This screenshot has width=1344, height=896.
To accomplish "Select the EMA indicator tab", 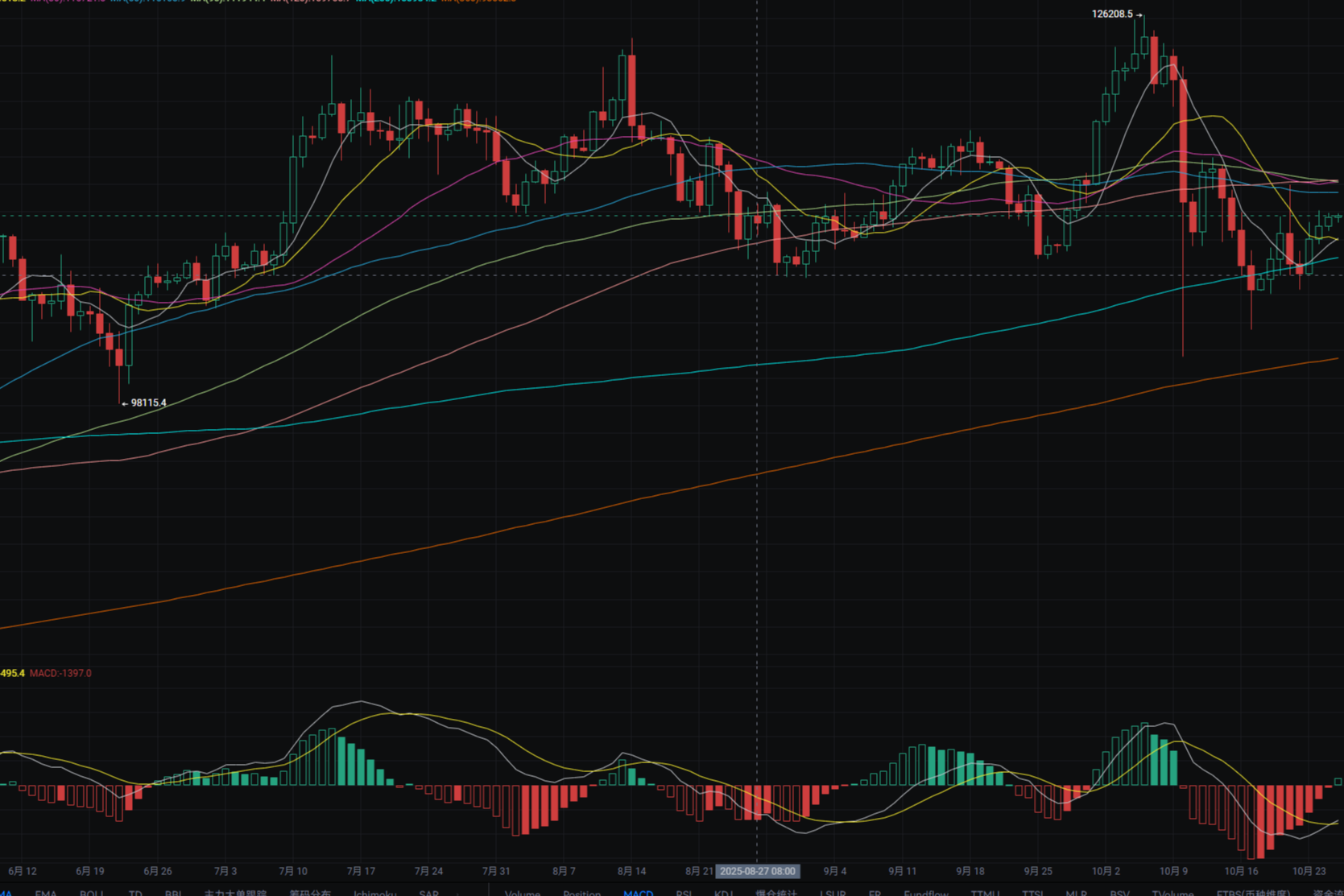I will [45, 892].
